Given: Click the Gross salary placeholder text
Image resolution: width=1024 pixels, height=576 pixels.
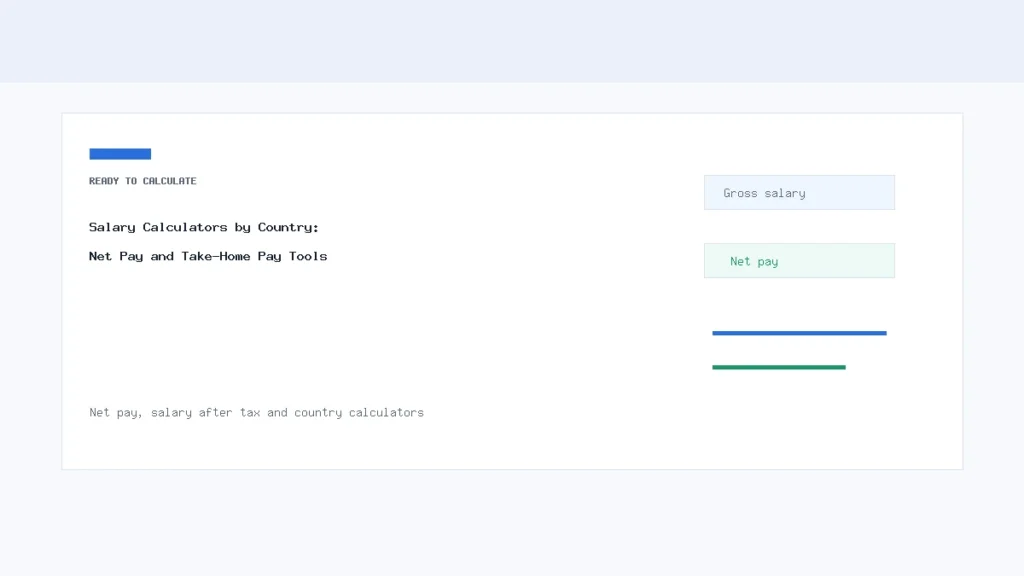Looking at the screenshot, I should coord(764,193).
